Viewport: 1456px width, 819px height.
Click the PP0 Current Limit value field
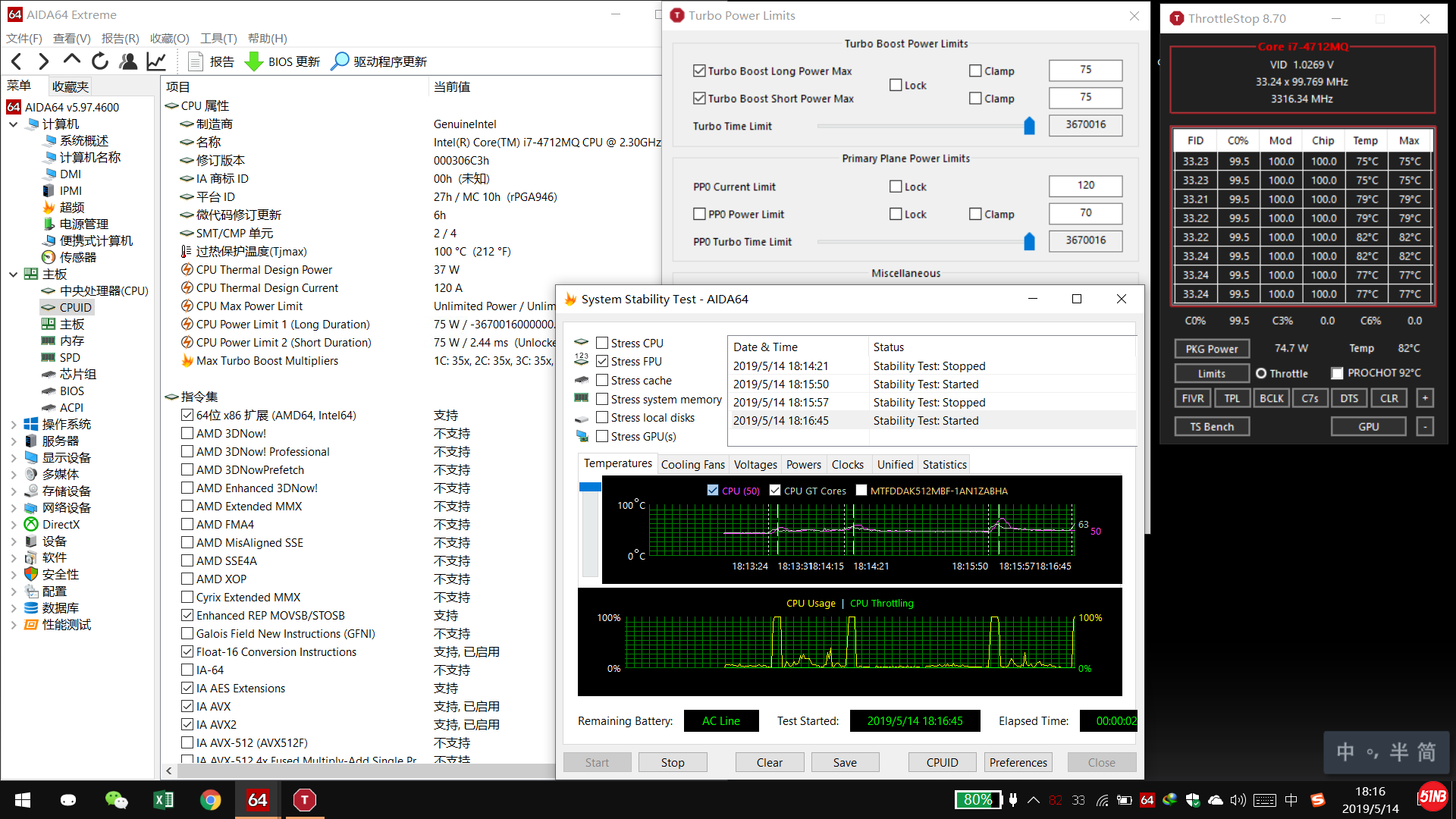coord(1085,185)
